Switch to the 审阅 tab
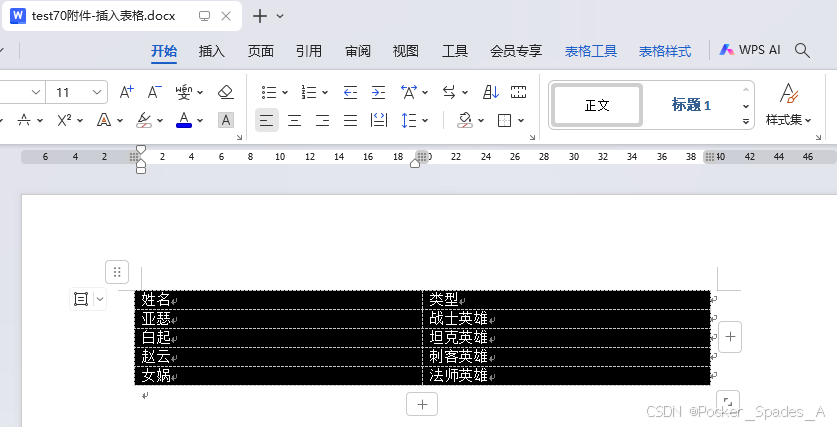The height and width of the screenshot is (427, 837). [358, 51]
